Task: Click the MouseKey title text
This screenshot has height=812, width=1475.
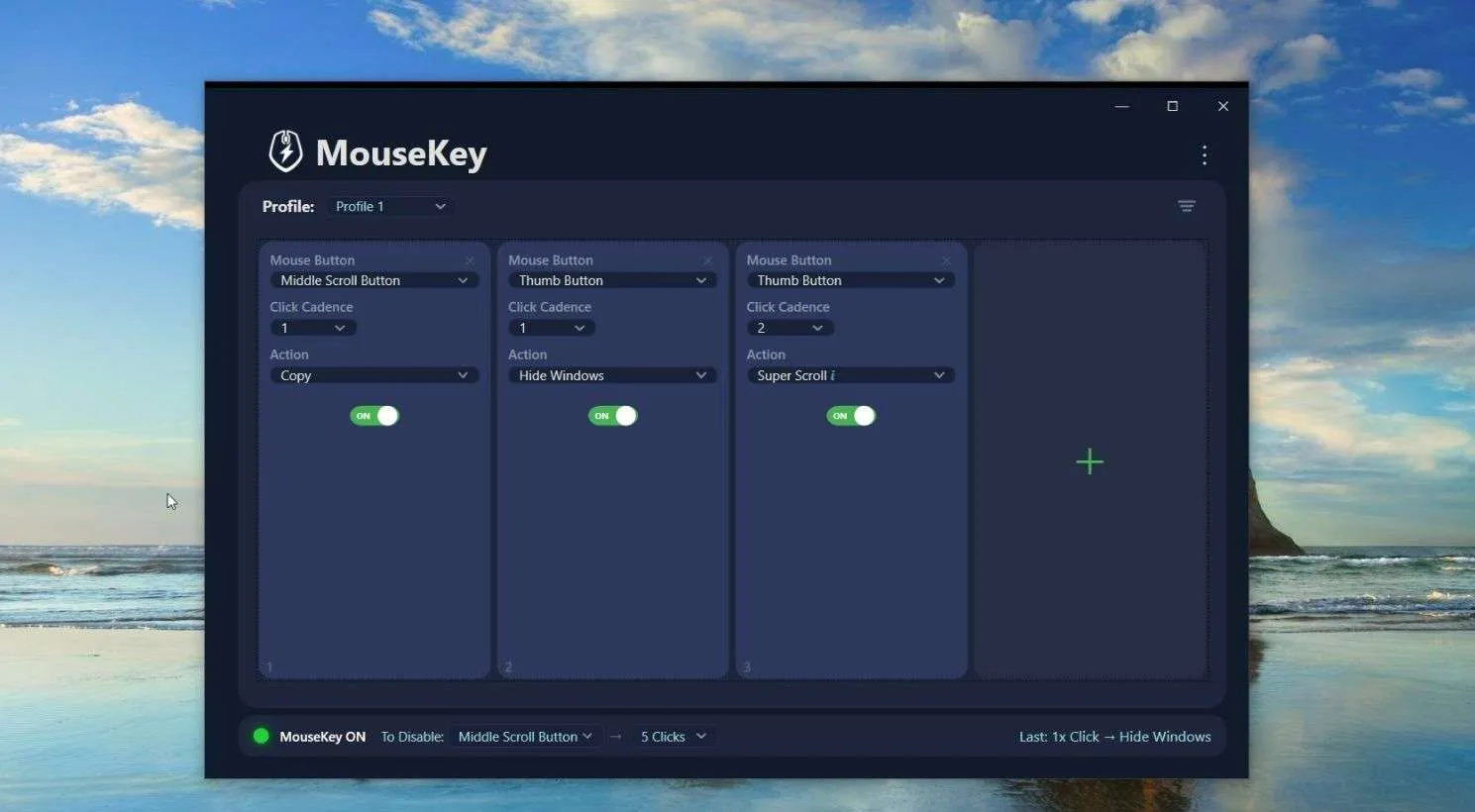Action: pyautogui.click(x=401, y=153)
